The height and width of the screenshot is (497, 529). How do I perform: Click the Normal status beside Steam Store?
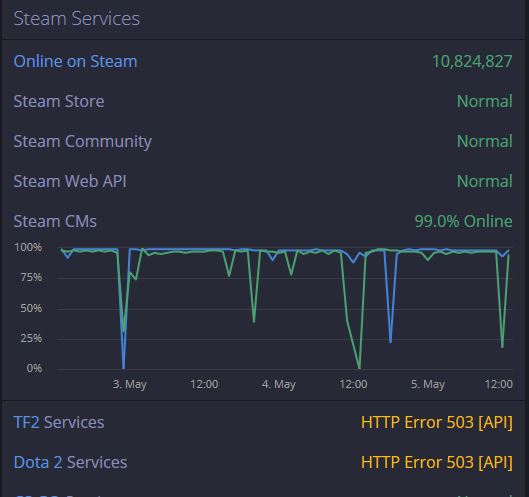484,102
